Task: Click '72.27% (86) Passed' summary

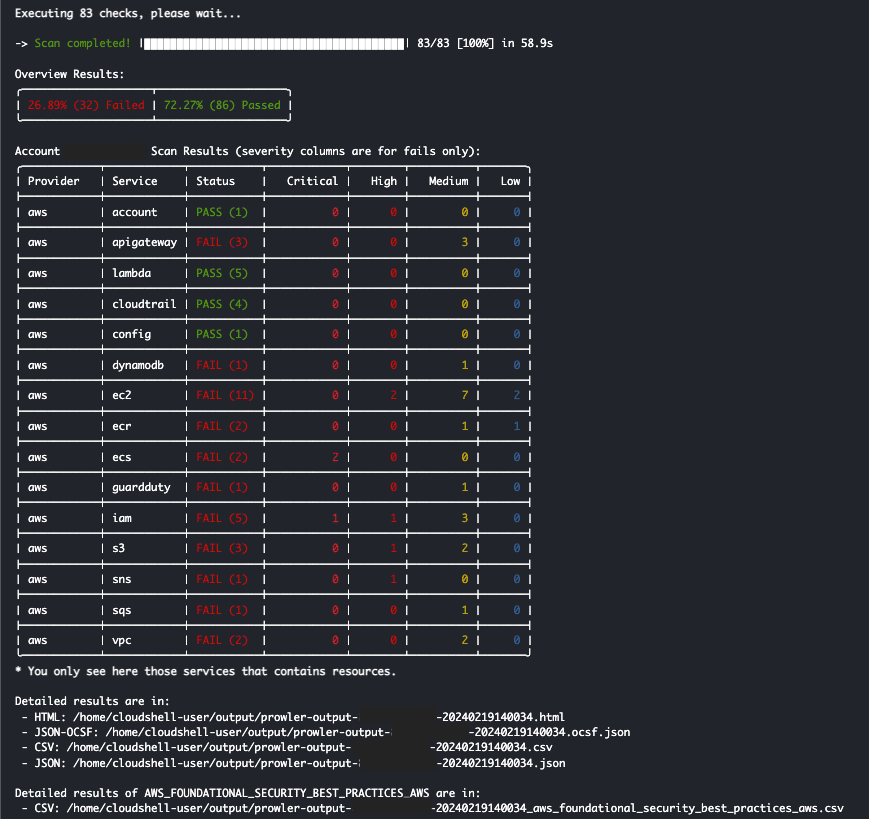Action: pos(222,105)
